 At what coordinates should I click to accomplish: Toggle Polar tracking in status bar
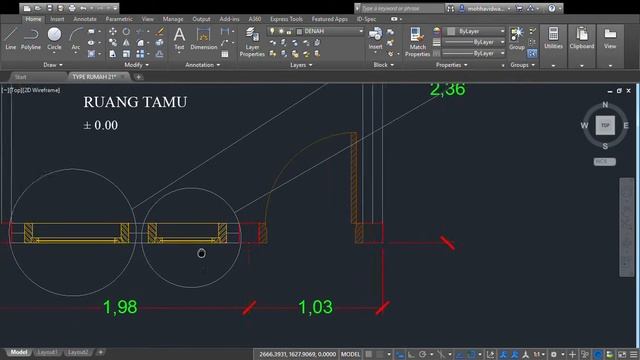(423, 354)
